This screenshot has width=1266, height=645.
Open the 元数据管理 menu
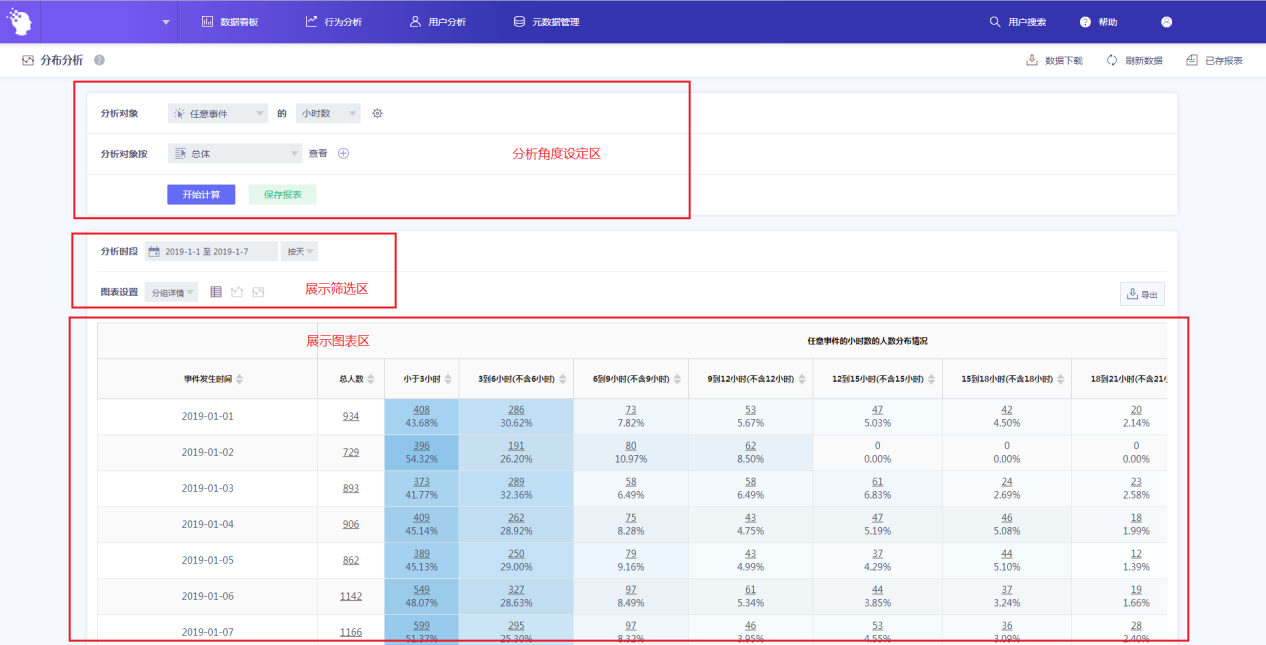pyautogui.click(x=546, y=22)
